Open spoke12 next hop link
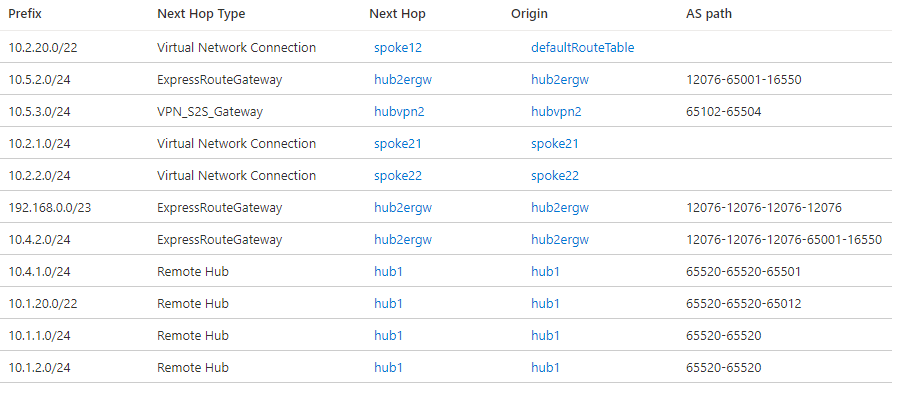 point(398,48)
